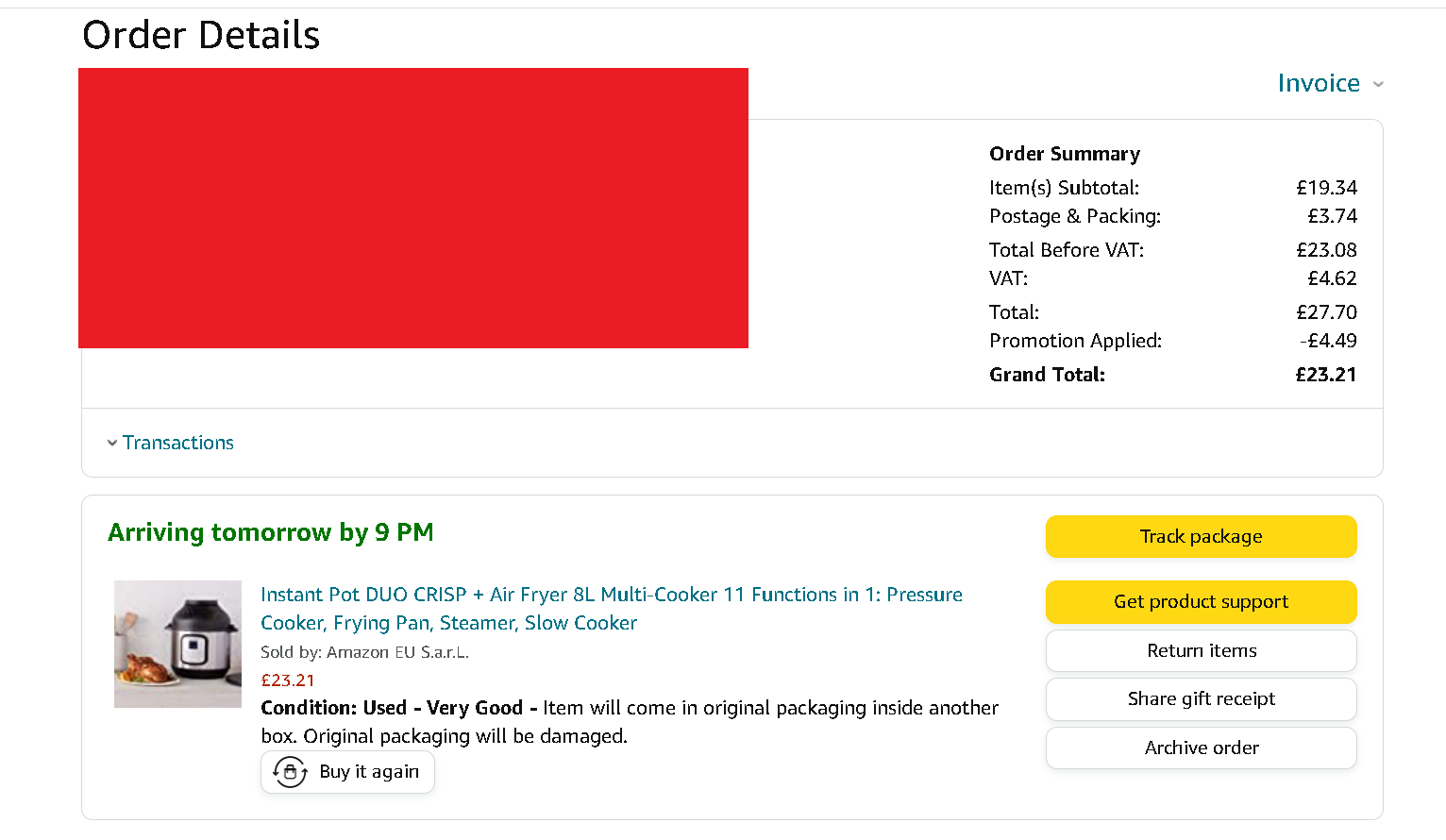
Task: Click the Buy it again cart icon
Action: [x=290, y=772]
